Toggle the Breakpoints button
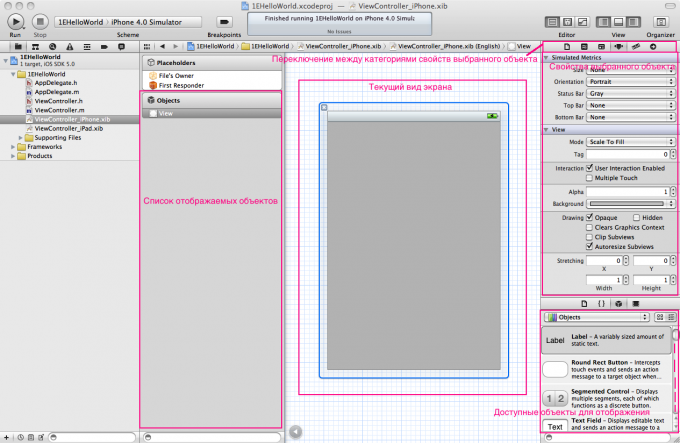 click(224, 22)
